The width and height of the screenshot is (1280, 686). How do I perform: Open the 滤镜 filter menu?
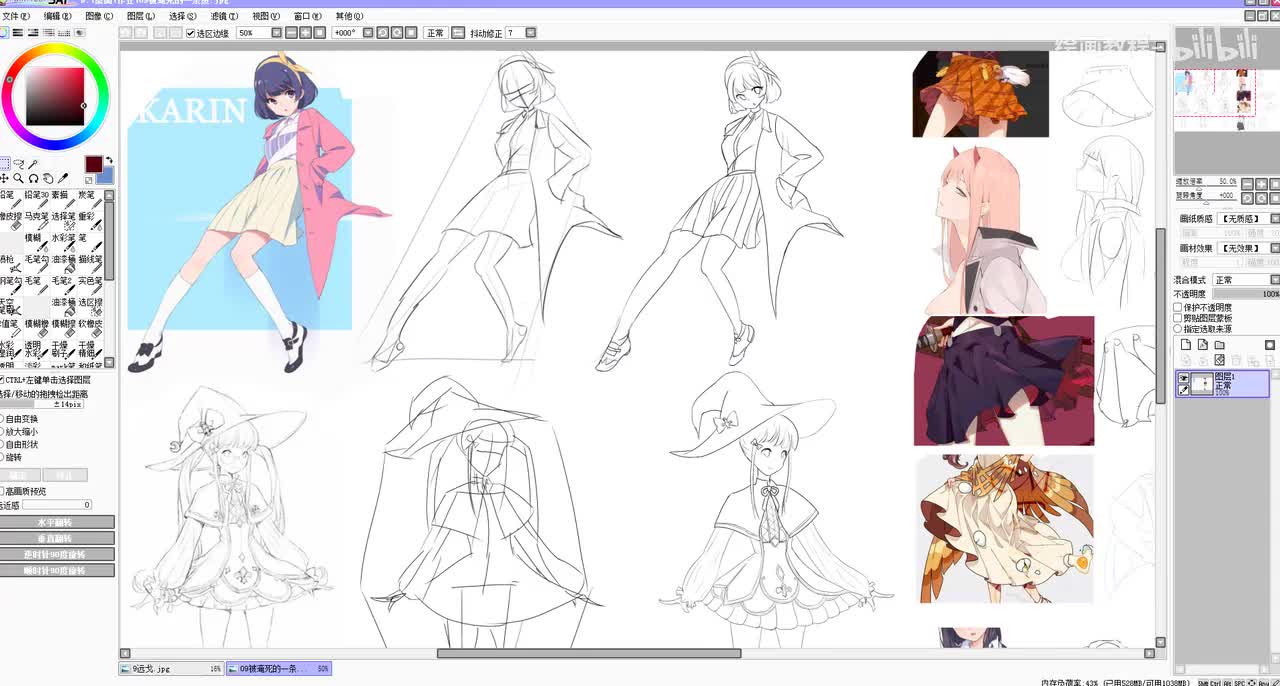[223, 16]
